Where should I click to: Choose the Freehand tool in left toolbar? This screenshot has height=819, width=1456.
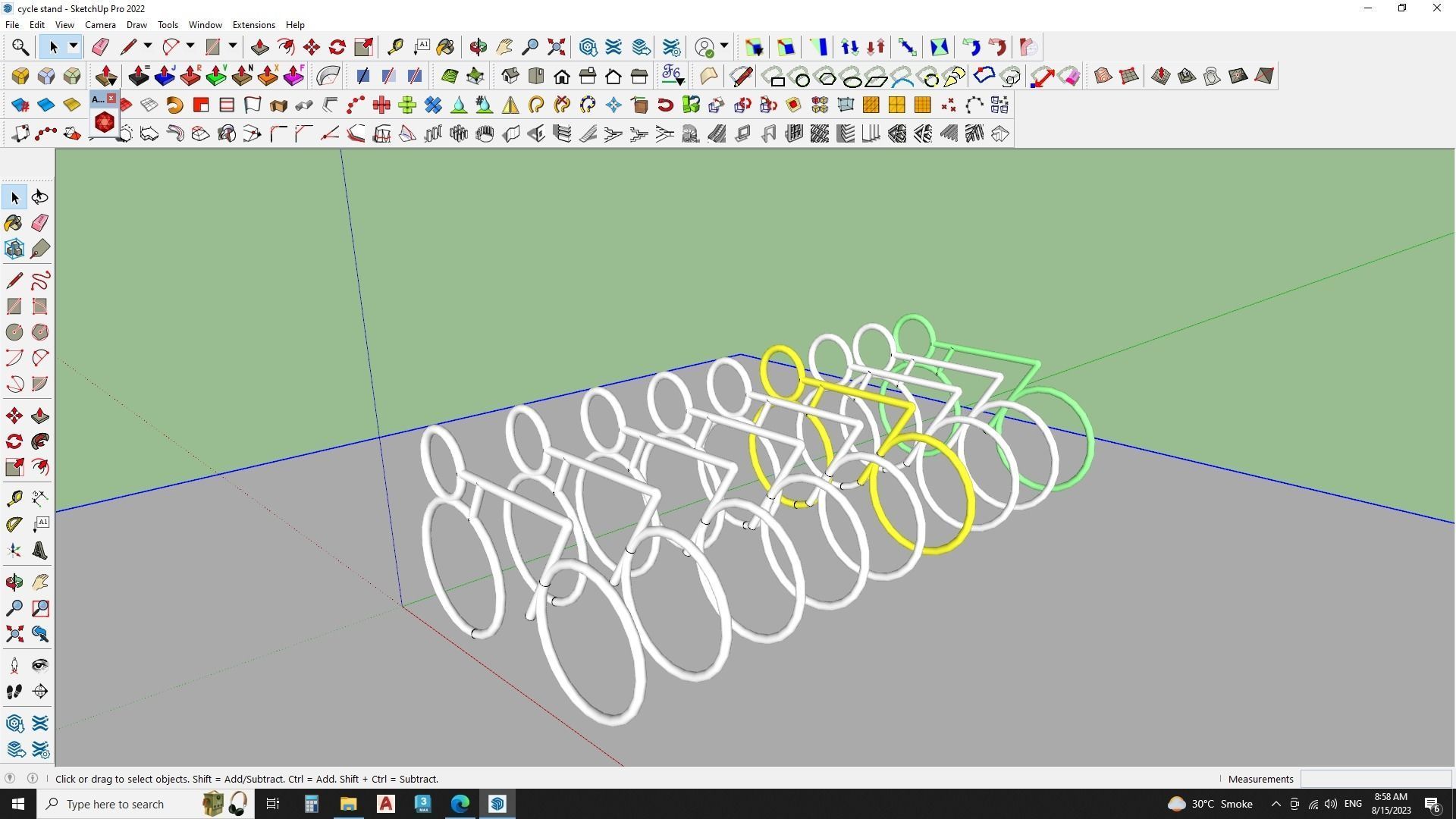40,281
